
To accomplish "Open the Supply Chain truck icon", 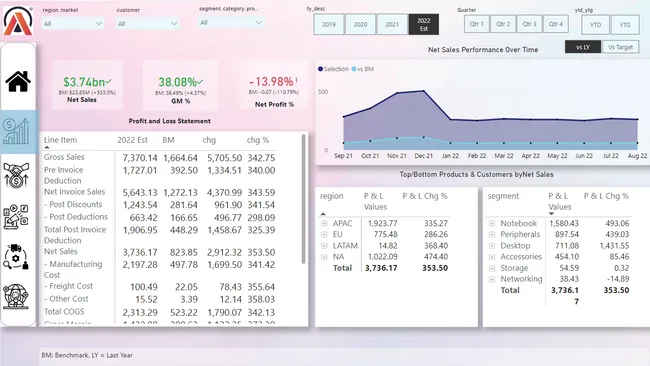I will point(16,257).
